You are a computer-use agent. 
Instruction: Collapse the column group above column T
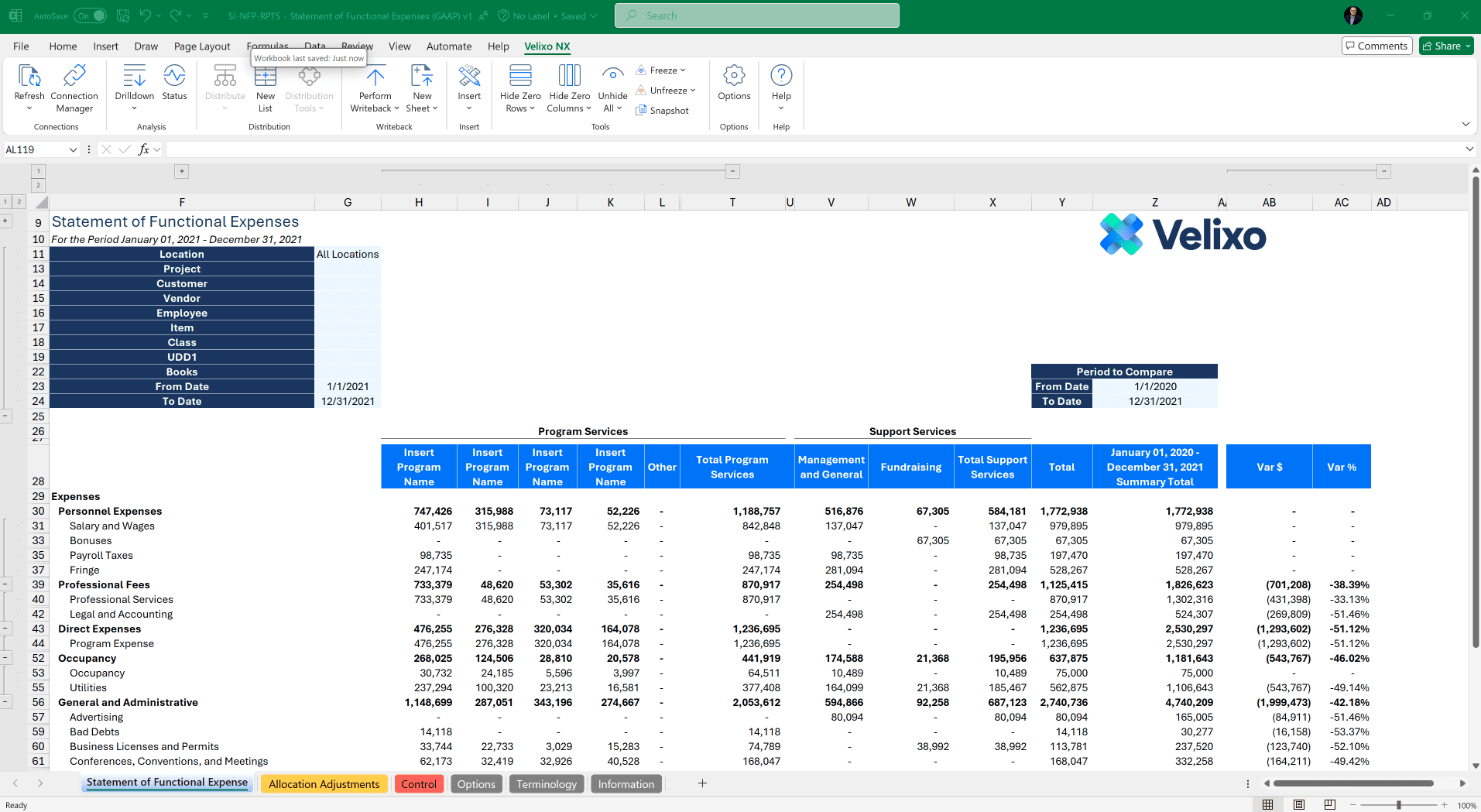click(732, 171)
